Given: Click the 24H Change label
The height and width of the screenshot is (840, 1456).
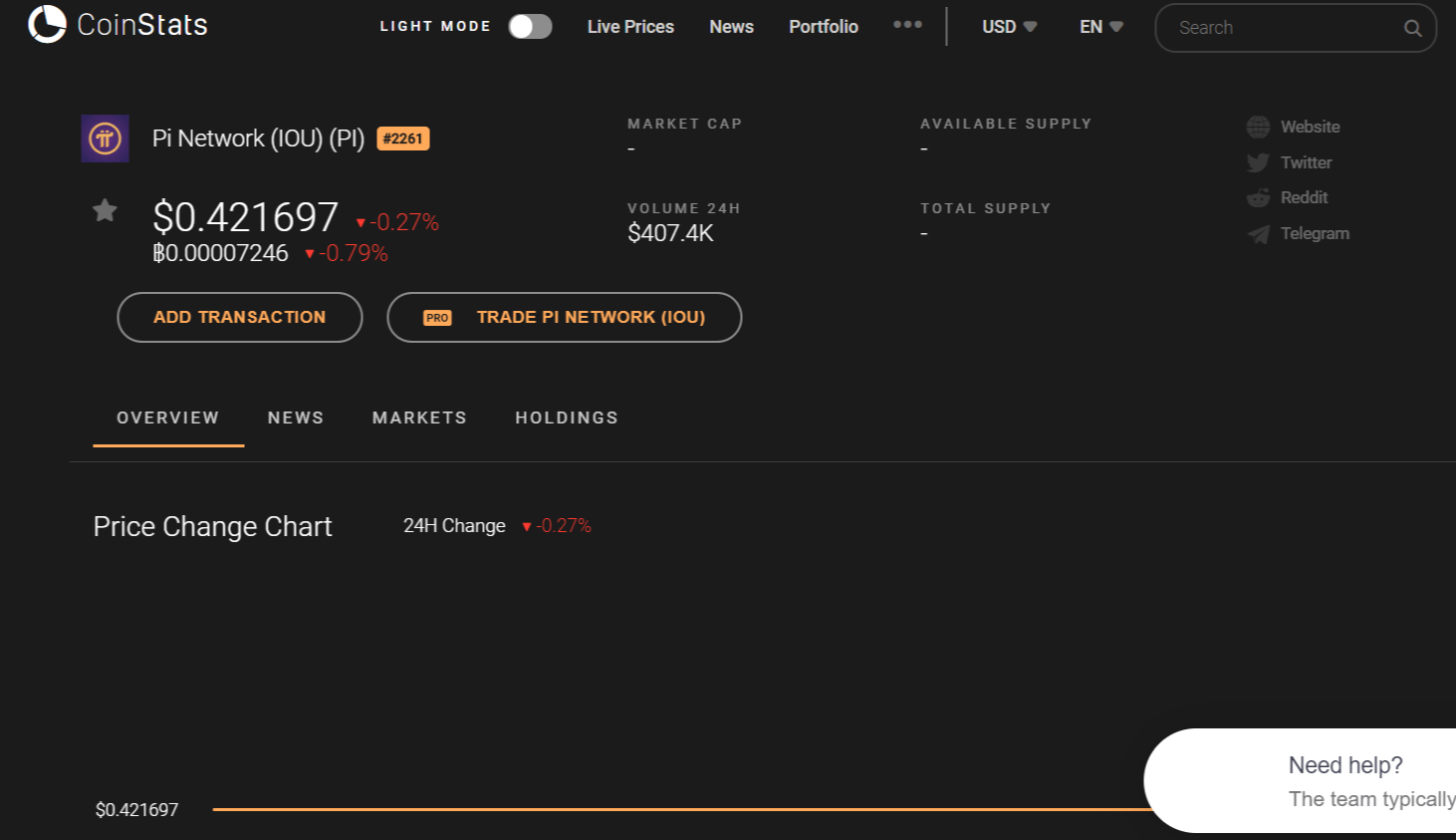Looking at the screenshot, I should (x=454, y=525).
